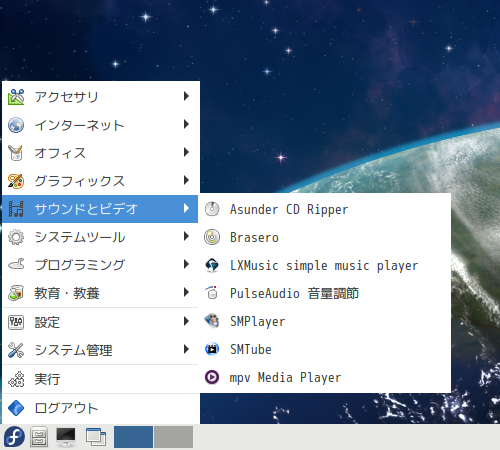Click the 実行 gears icon

[x=16, y=379]
